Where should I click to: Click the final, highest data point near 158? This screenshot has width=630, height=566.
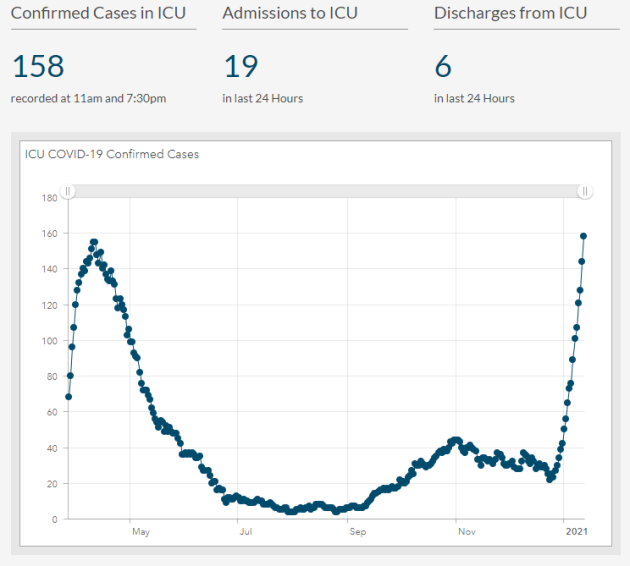click(583, 236)
